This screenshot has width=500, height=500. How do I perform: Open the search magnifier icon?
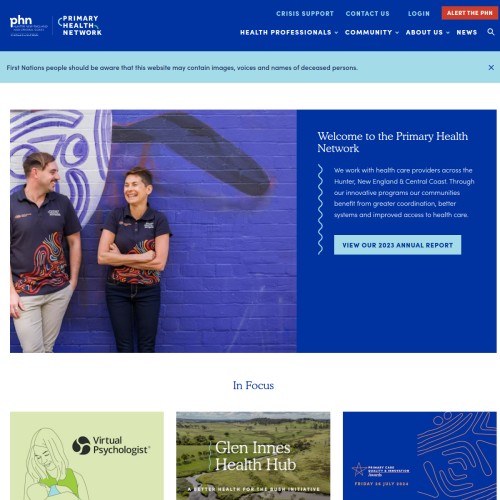[x=491, y=32]
